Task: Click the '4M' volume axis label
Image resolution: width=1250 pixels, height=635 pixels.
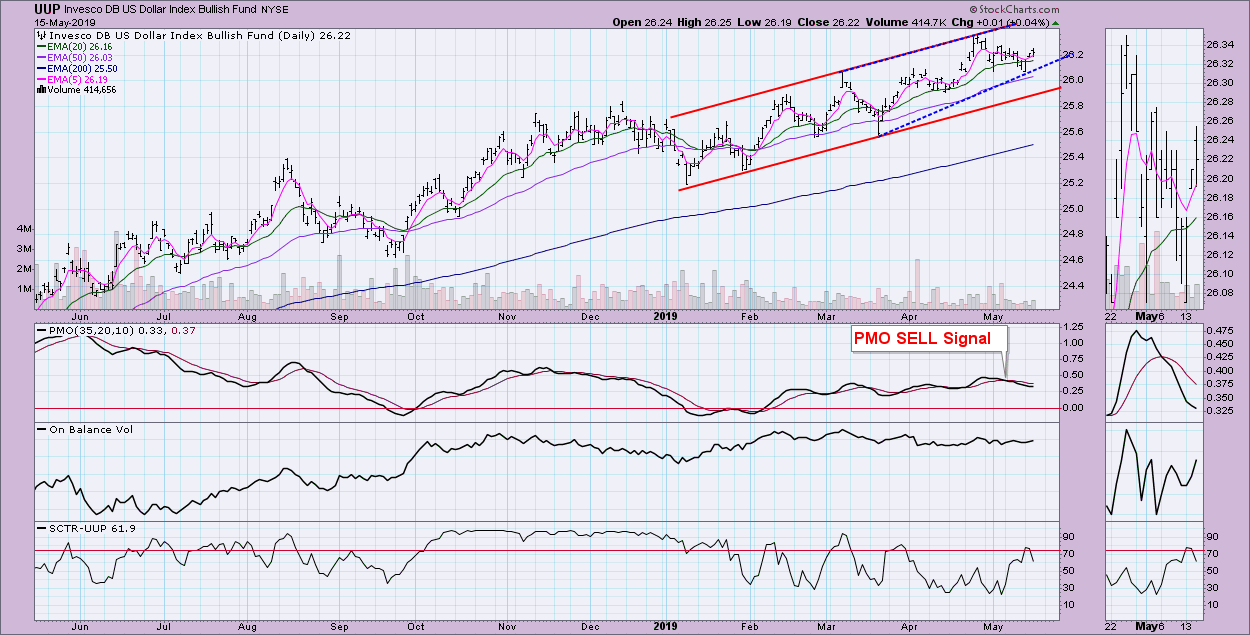Action: coord(23,229)
